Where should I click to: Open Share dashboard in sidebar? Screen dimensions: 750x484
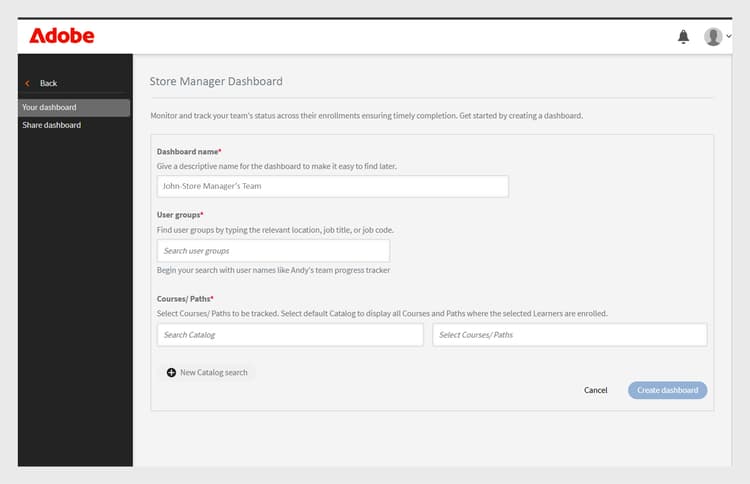click(x=52, y=125)
